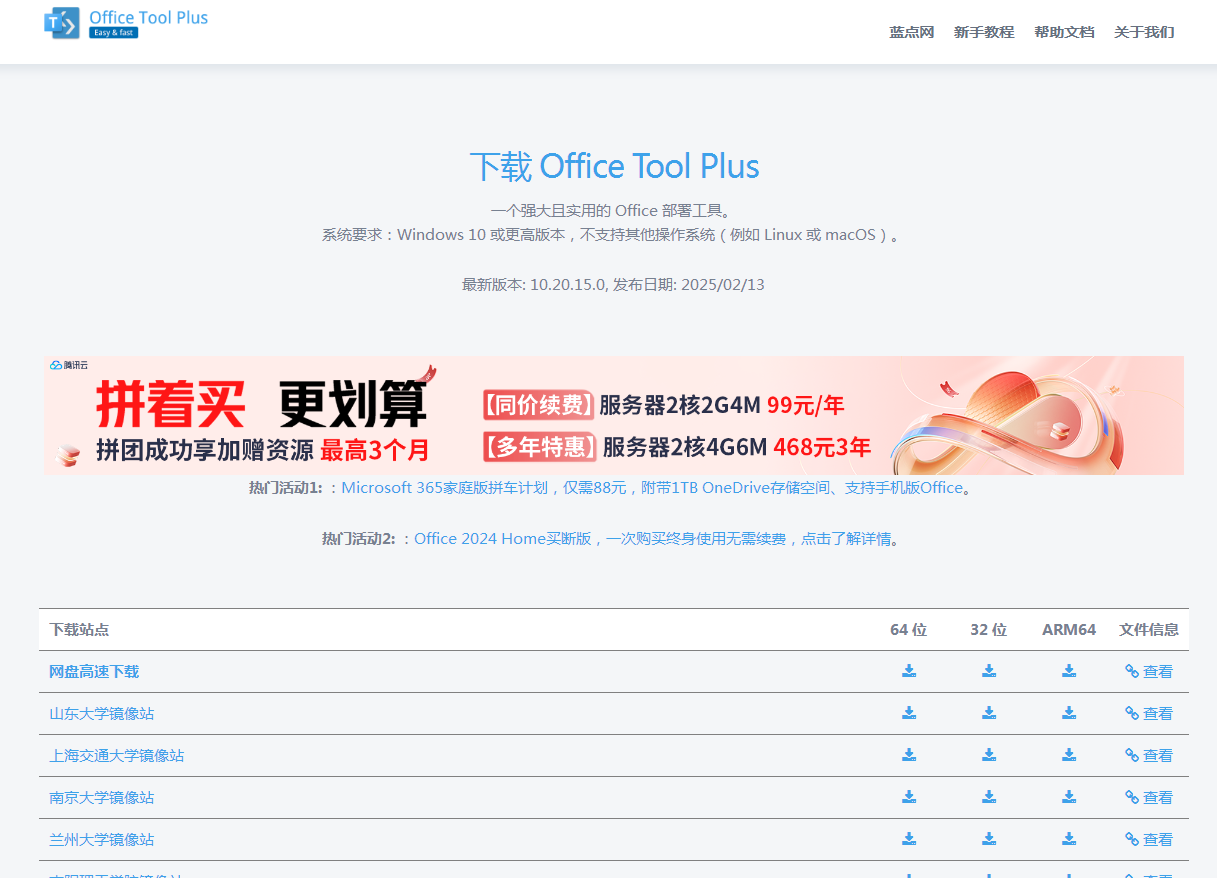Click the Office Tool Plus logo
The image size is (1217, 878).
click(x=126, y=23)
